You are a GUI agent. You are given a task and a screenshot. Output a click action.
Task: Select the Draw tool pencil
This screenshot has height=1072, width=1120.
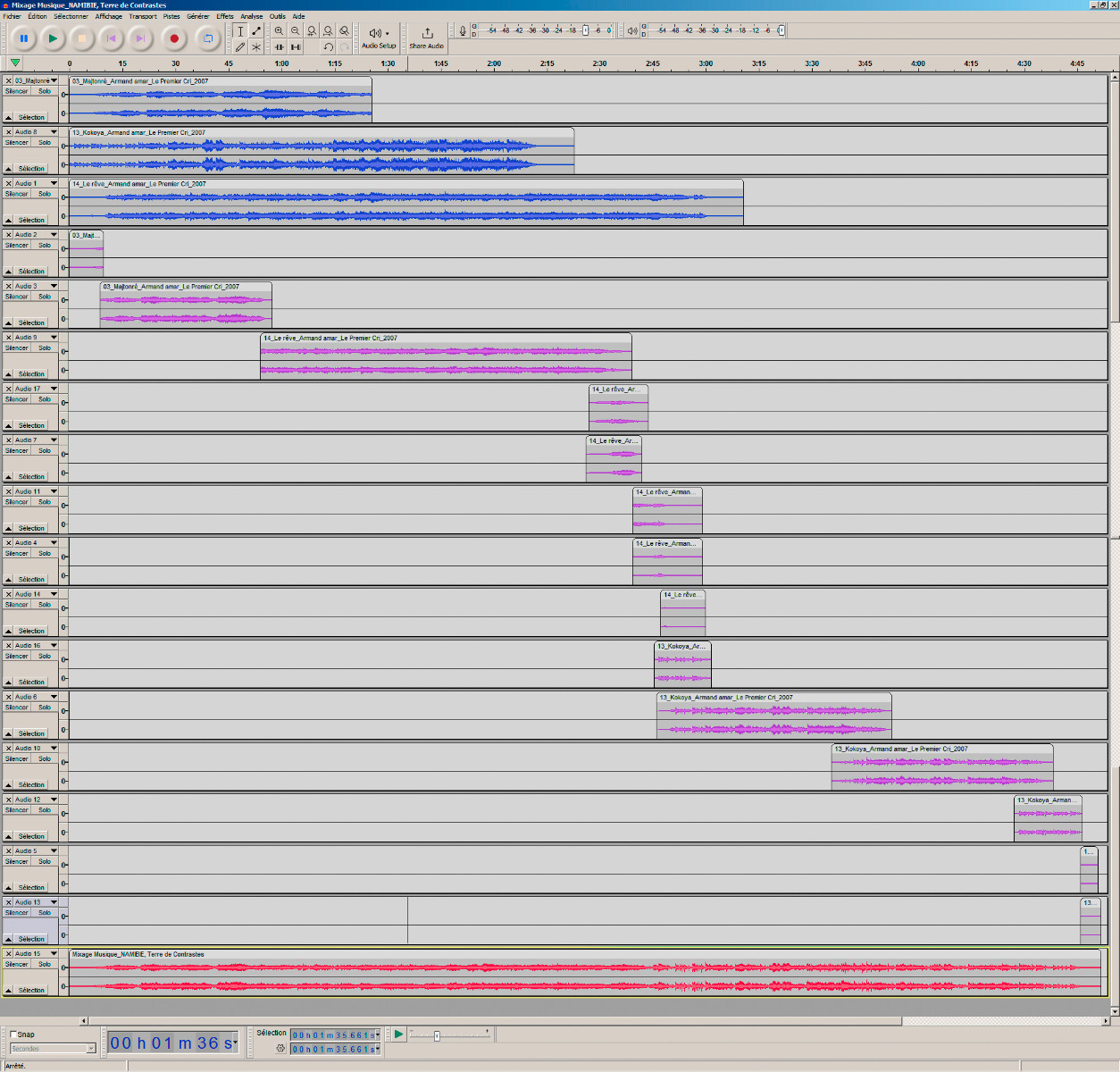click(x=240, y=46)
